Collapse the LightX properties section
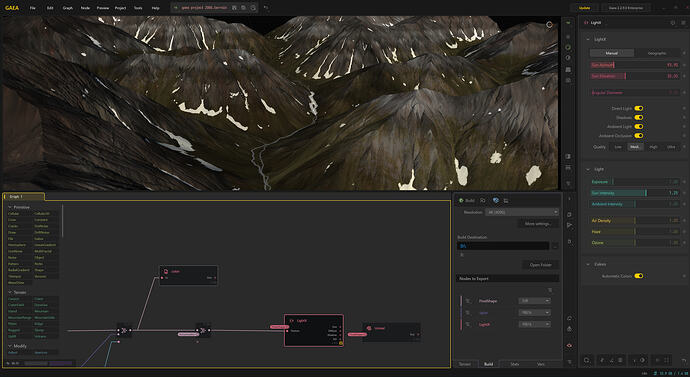The width and height of the screenshot is (690, 377). pos(588,39)
